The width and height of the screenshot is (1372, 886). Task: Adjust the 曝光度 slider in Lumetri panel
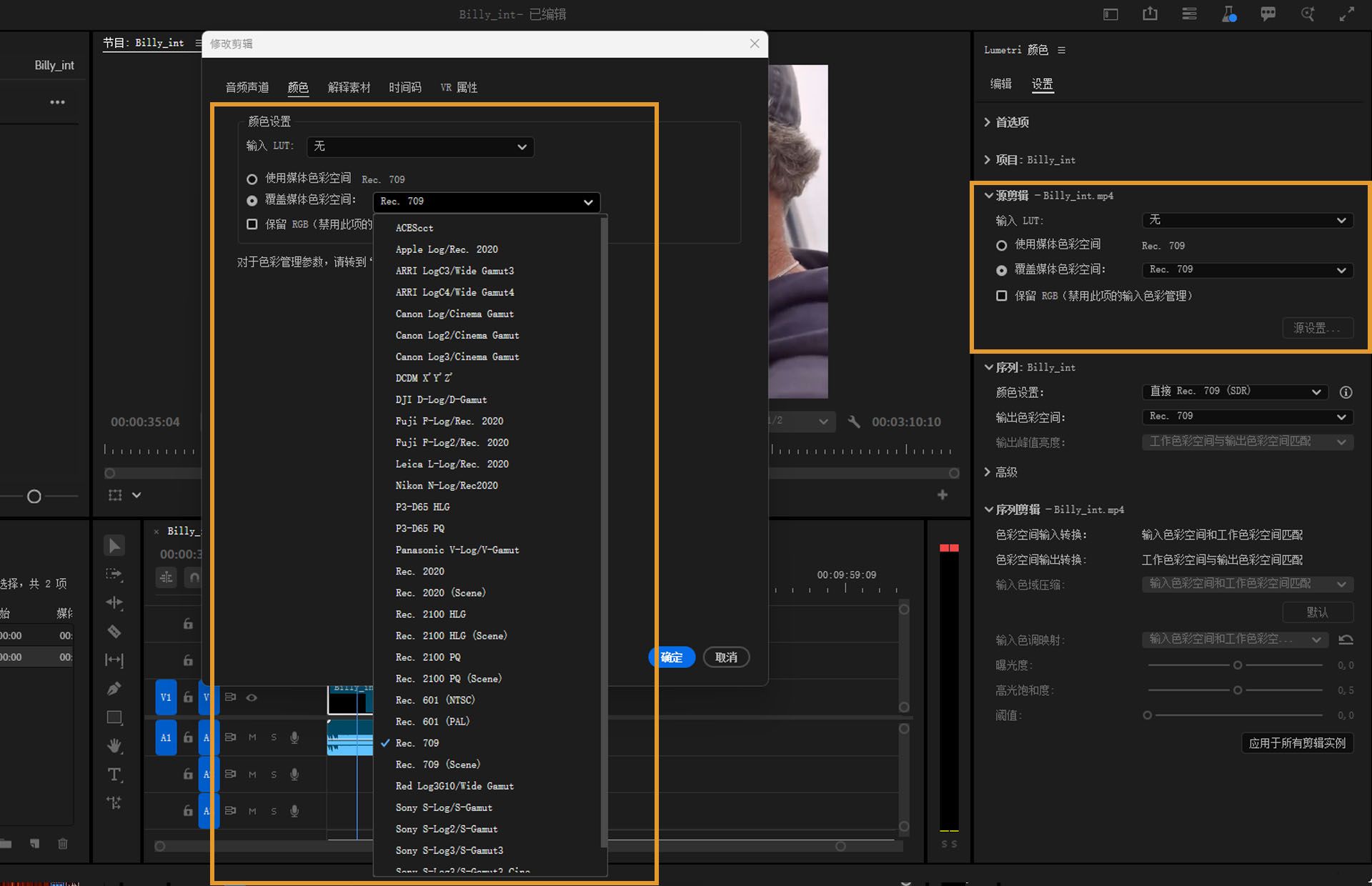[x=1236, y=664]
